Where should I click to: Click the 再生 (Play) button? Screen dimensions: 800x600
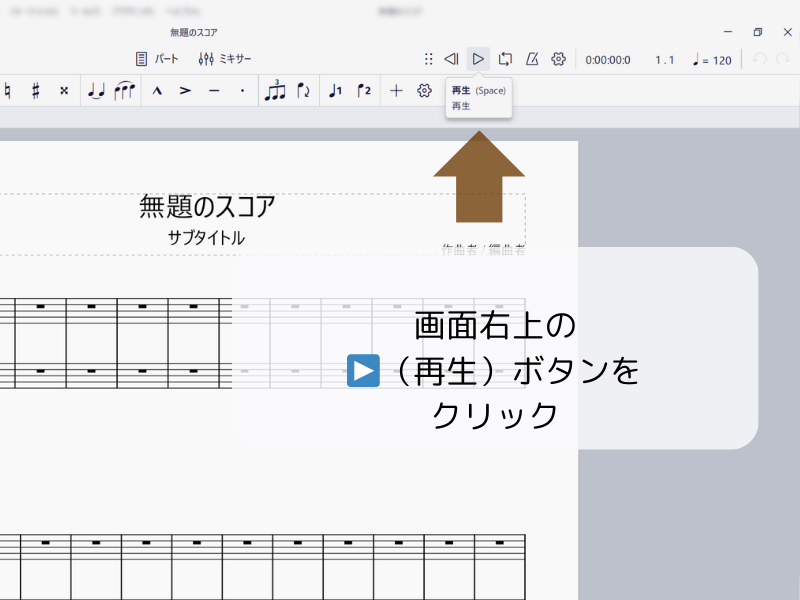pyautogui.click(x=478, y=58)
